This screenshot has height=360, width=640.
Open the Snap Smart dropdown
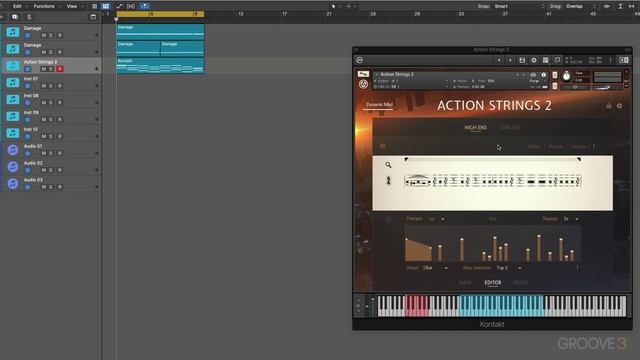coord(519,6)
